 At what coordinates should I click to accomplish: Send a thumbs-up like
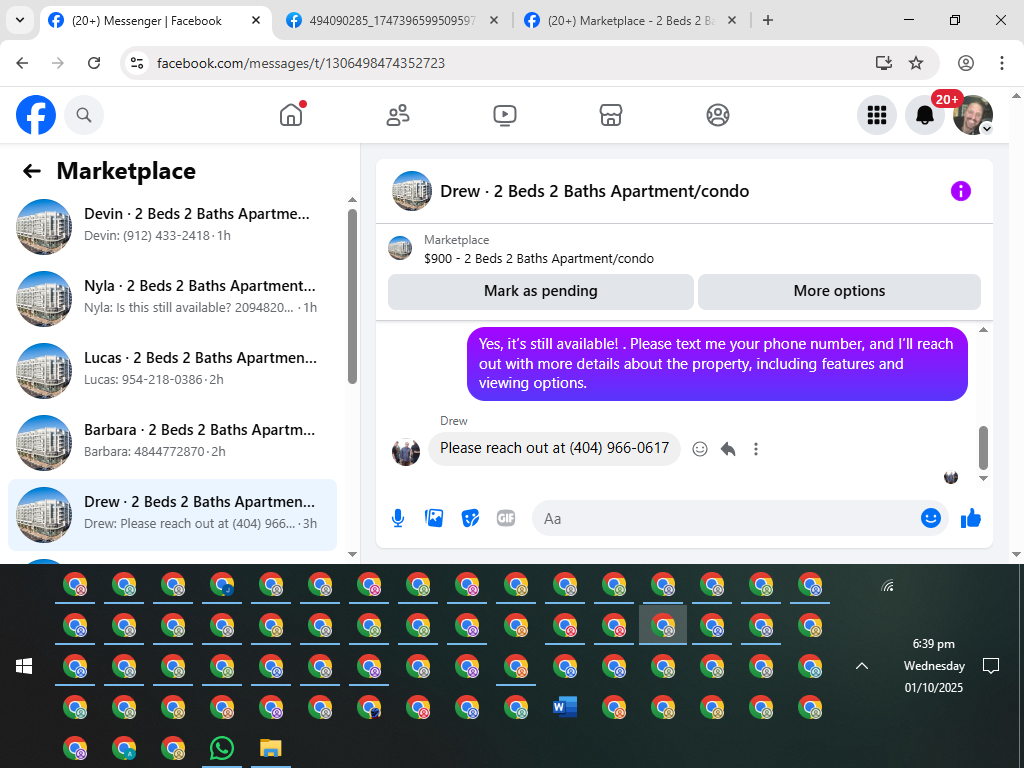coord(971,519)
